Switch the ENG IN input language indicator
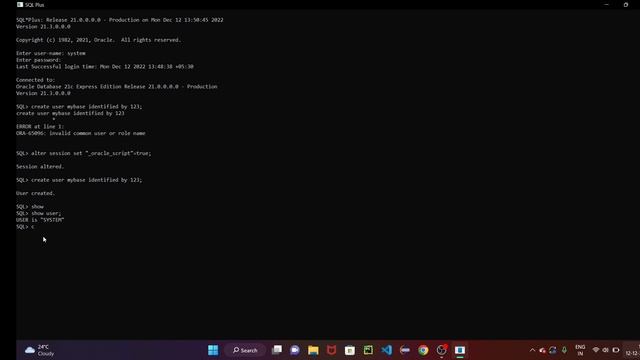Screen dimensions: 640x360 coord(580,350)
